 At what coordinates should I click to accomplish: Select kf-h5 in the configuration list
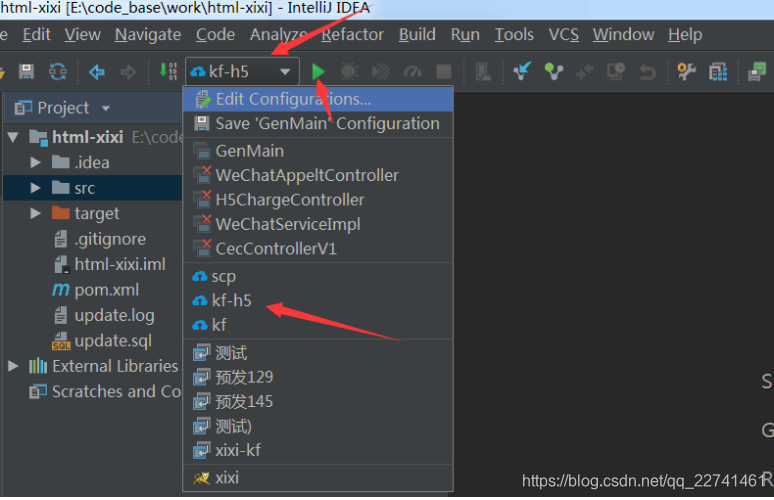click(x=318, y=301)
